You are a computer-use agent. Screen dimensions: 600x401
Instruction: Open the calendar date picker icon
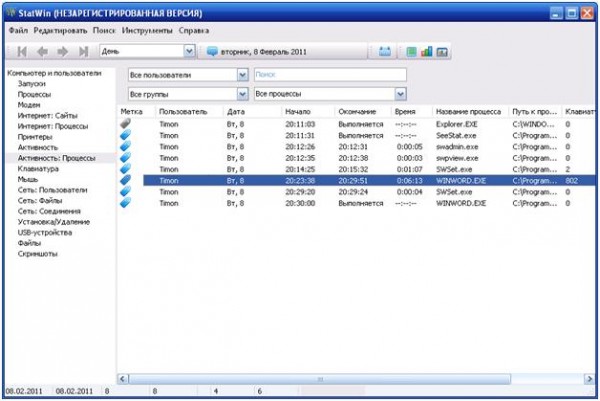[x=385, y=51]
